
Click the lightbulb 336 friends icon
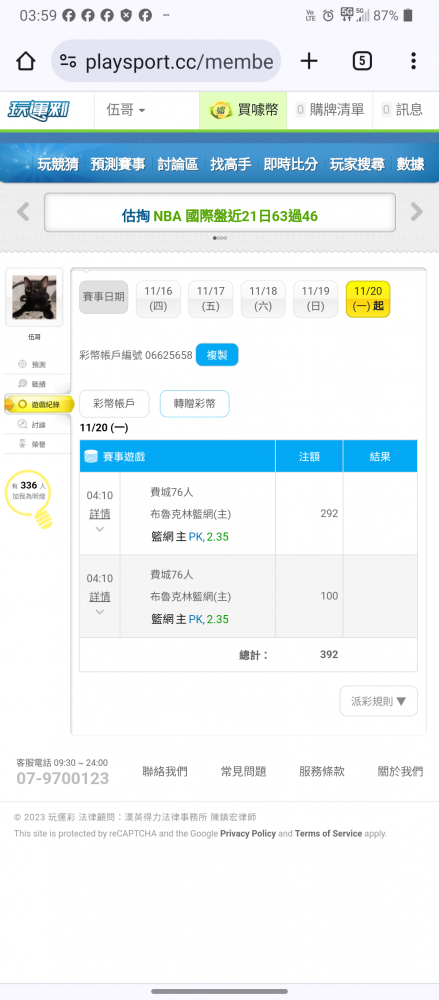pyautogui.click(x=29, y=499)
